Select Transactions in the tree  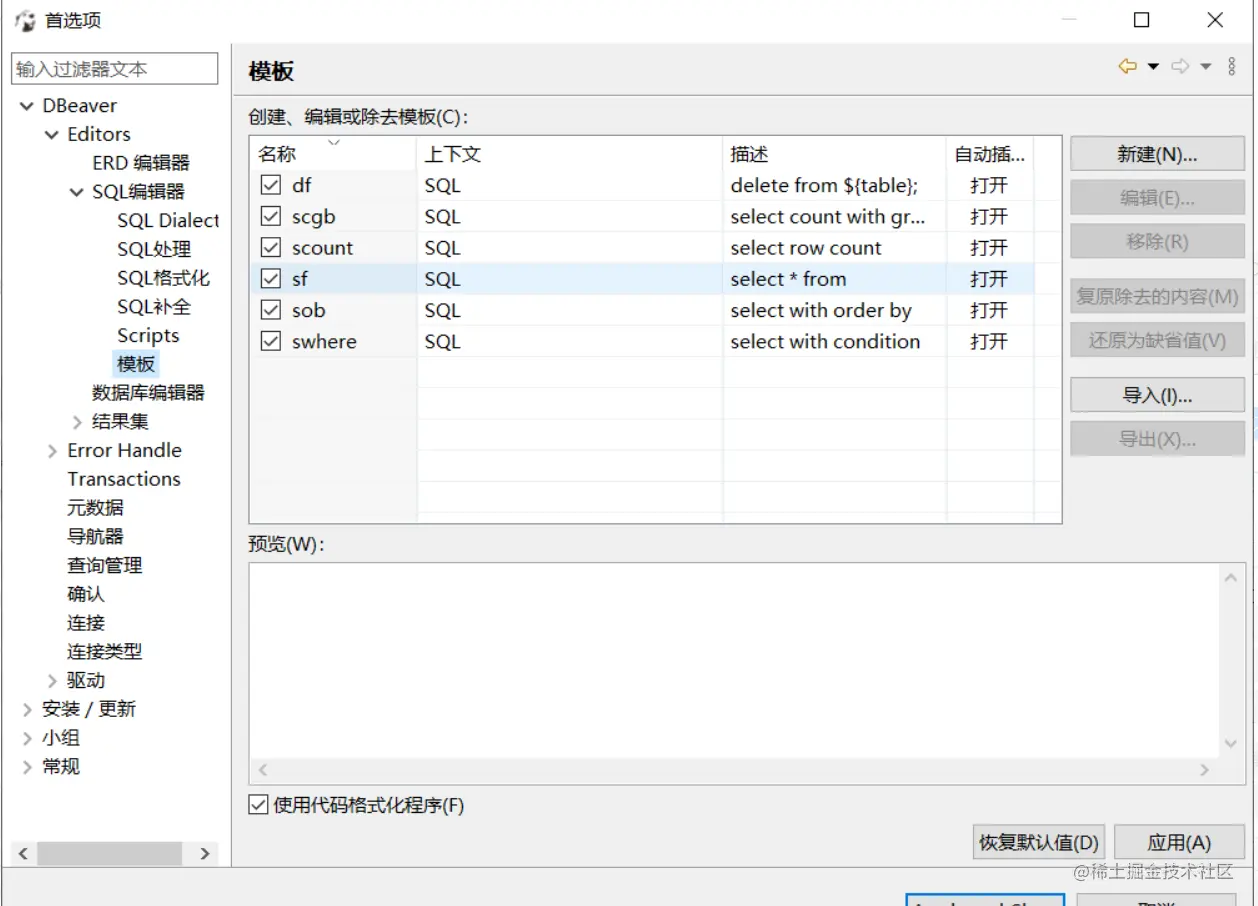click(124, 479)
